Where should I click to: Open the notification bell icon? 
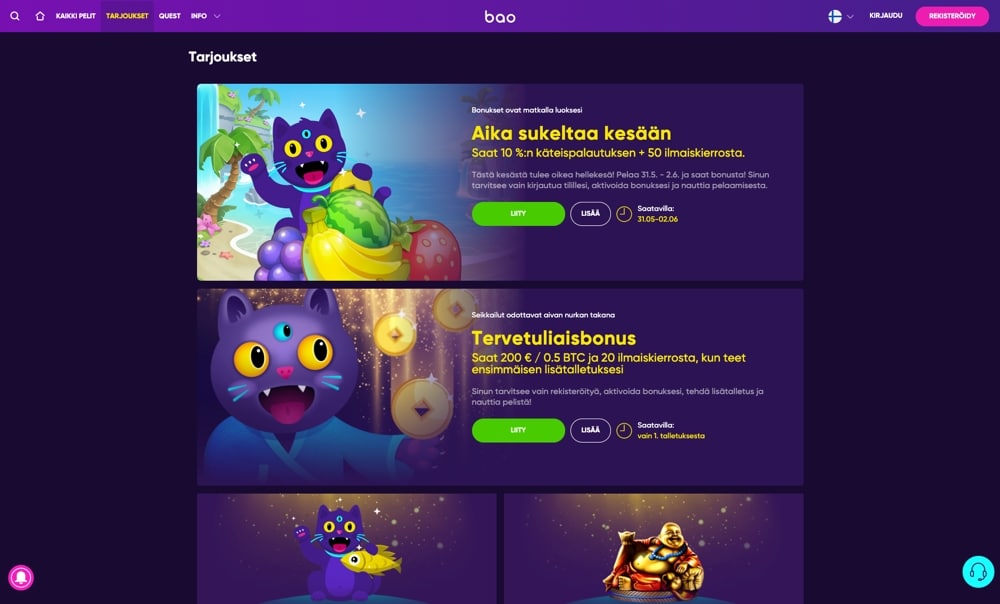click(21, 577)
